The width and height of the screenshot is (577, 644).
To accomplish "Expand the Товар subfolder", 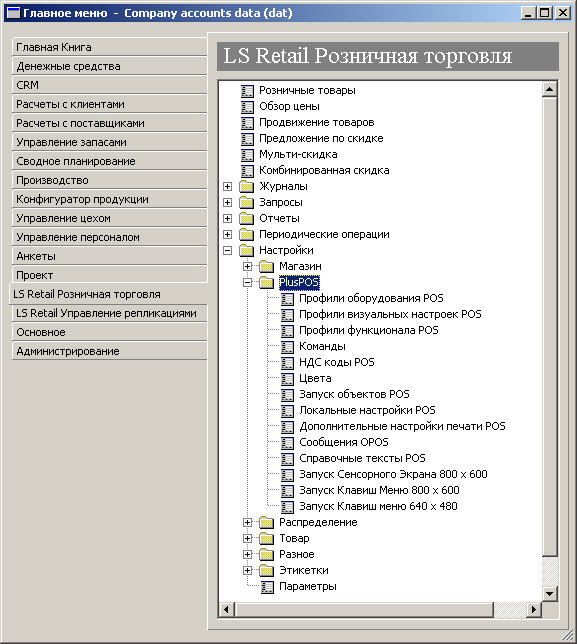I will 247,539.
